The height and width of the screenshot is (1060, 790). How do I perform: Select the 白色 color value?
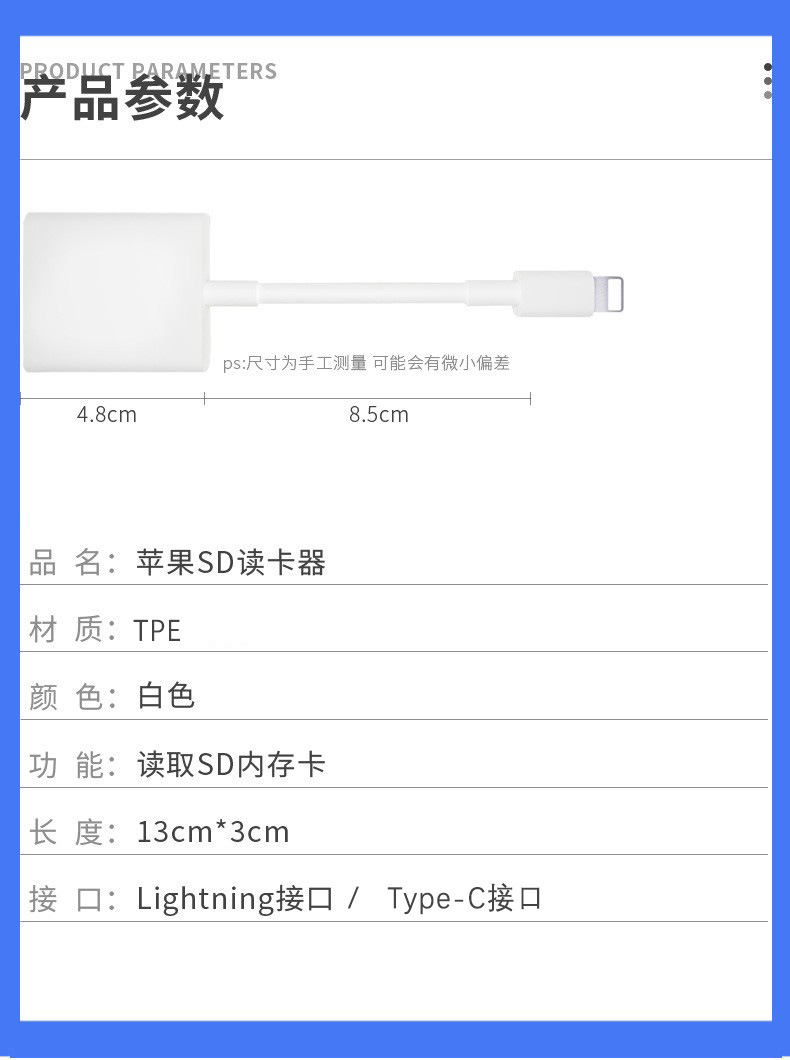[x=166, y=697]
